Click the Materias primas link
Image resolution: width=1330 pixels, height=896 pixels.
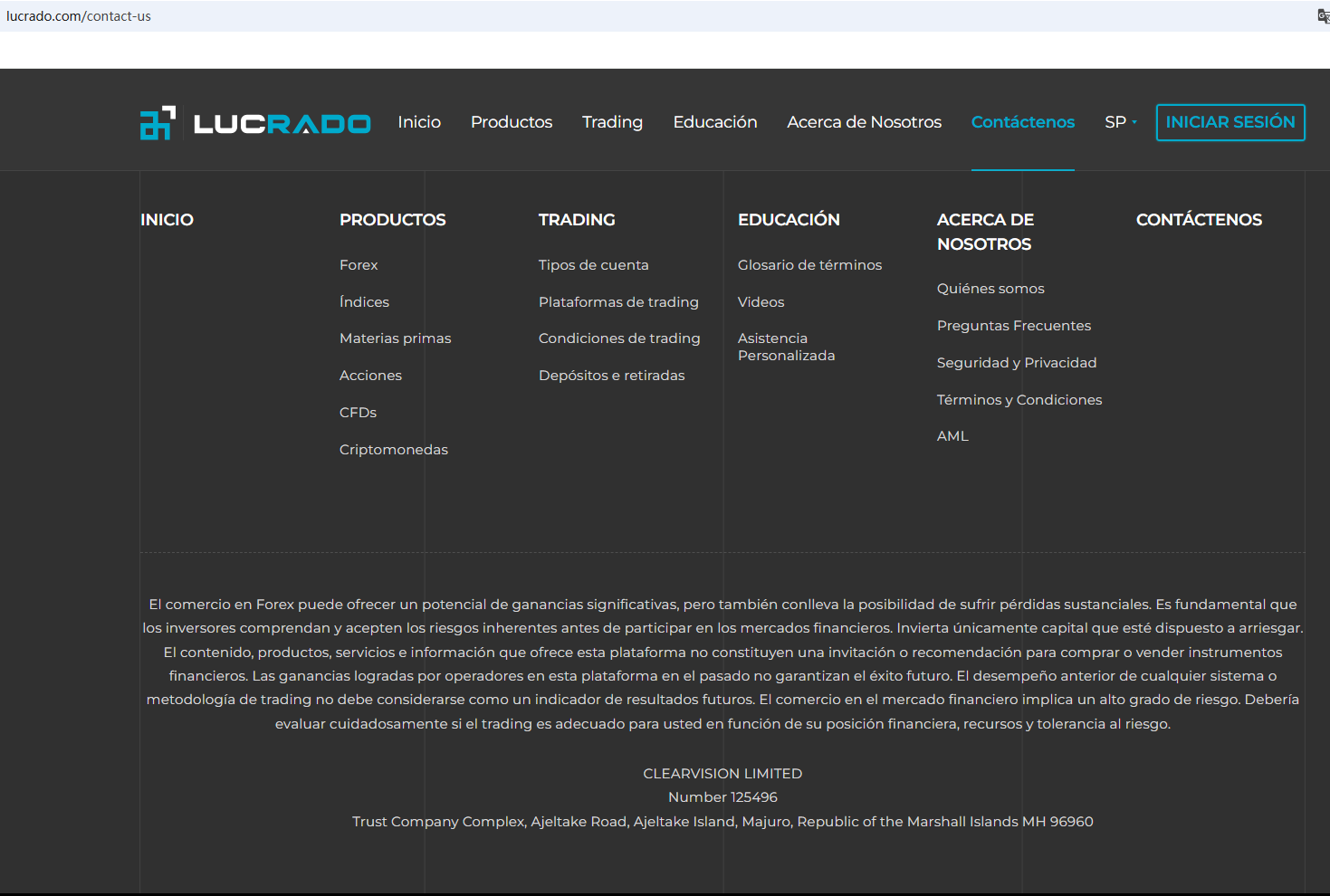click(395, 338)
